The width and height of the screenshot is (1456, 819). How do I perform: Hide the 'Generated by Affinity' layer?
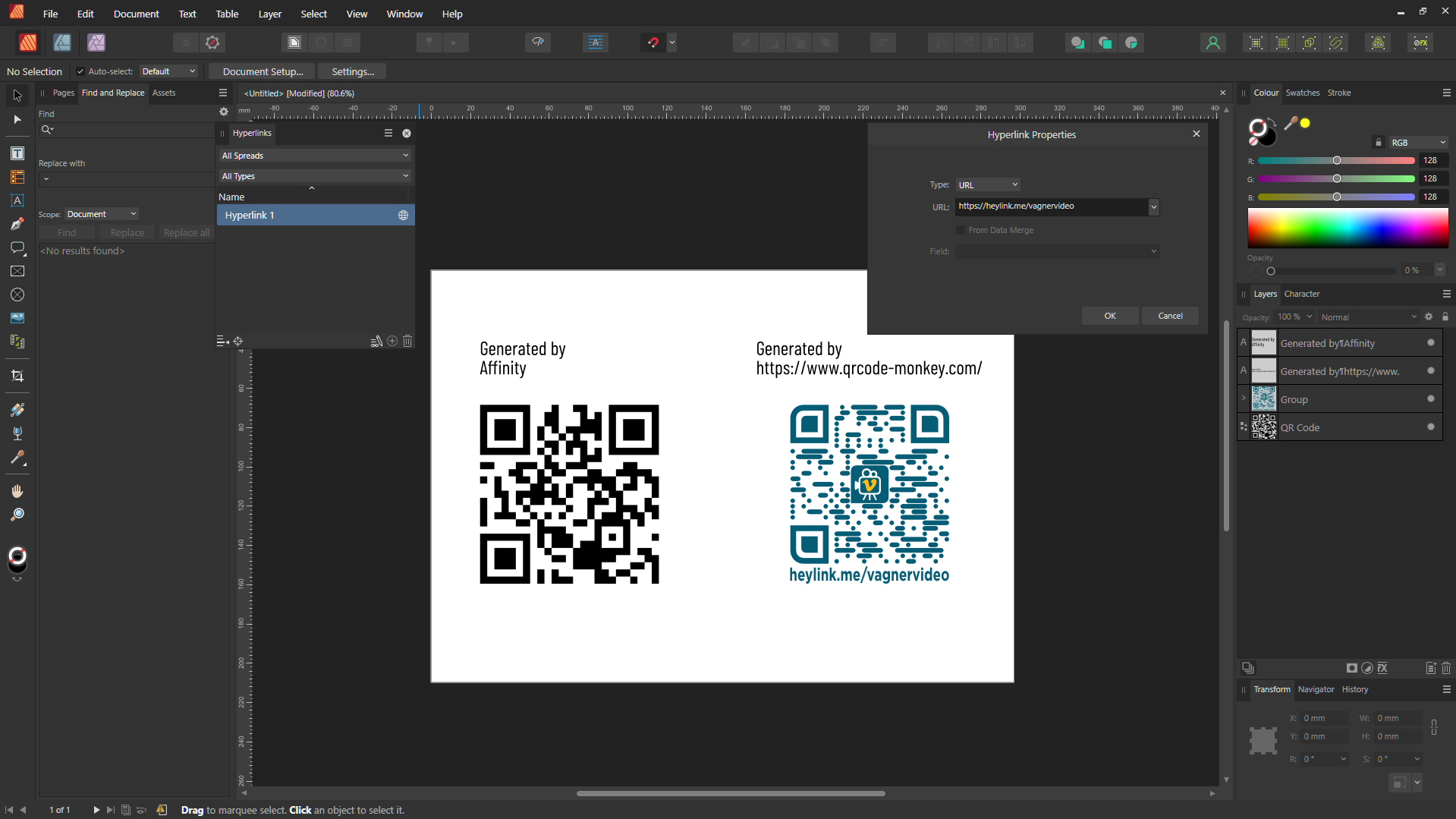pos(1431,343)
